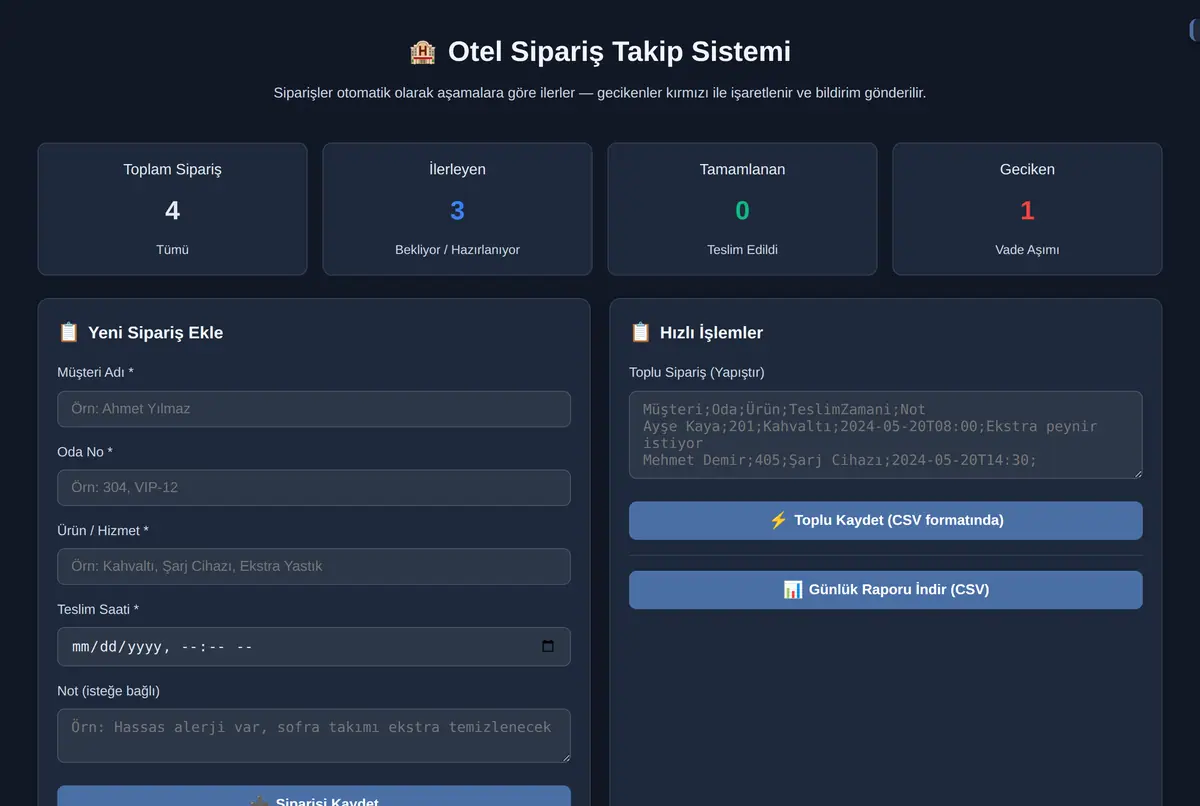Open the calendar picker in Teslim Saati
The width and height of the screenshot is (1200, 806).
click(548, 646)
